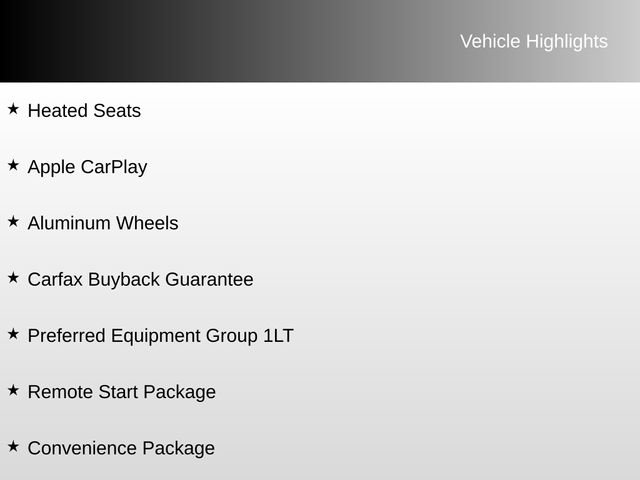This screenshot has width=640, height=480.
Task: Select the Aluminum Wheels text
Action: (103, 223)
